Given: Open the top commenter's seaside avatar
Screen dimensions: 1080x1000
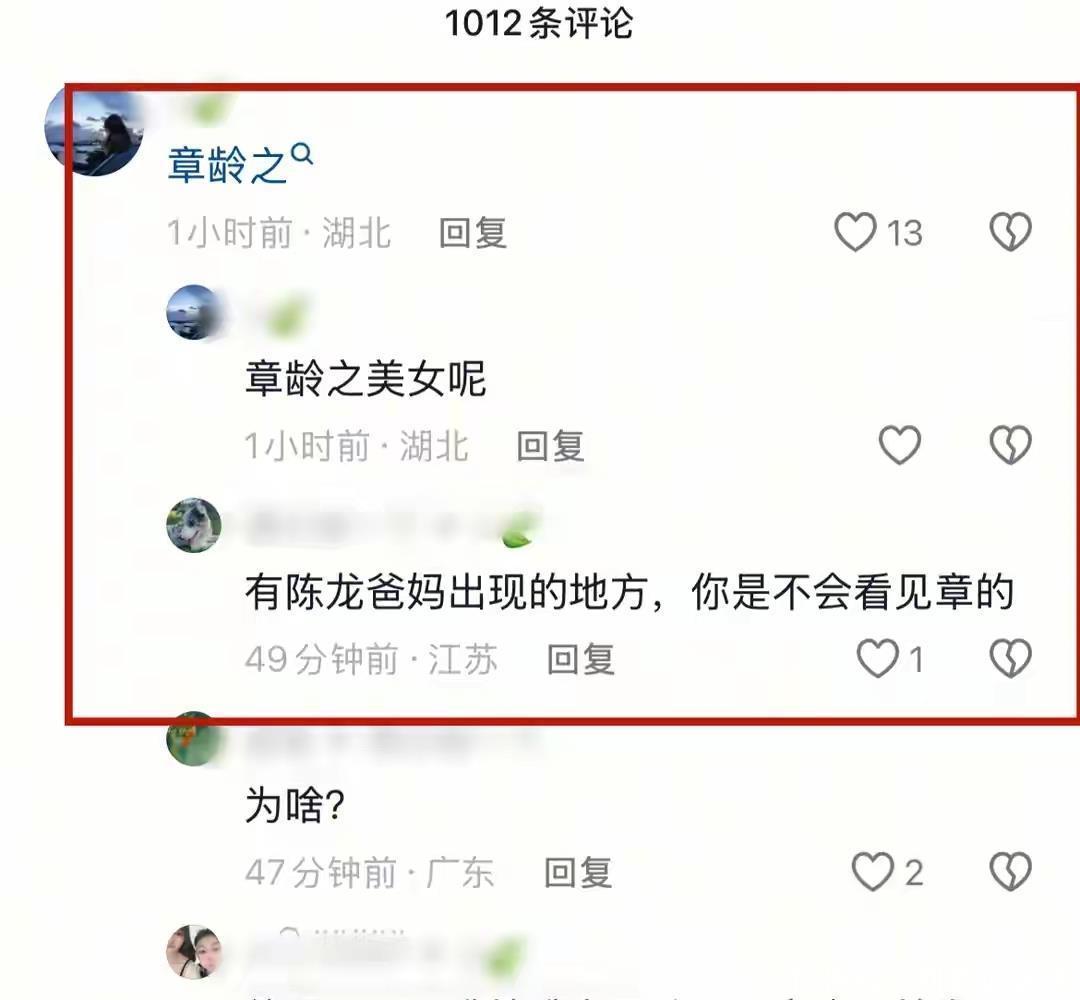Looking at the screenshot, I should point(94,129).
